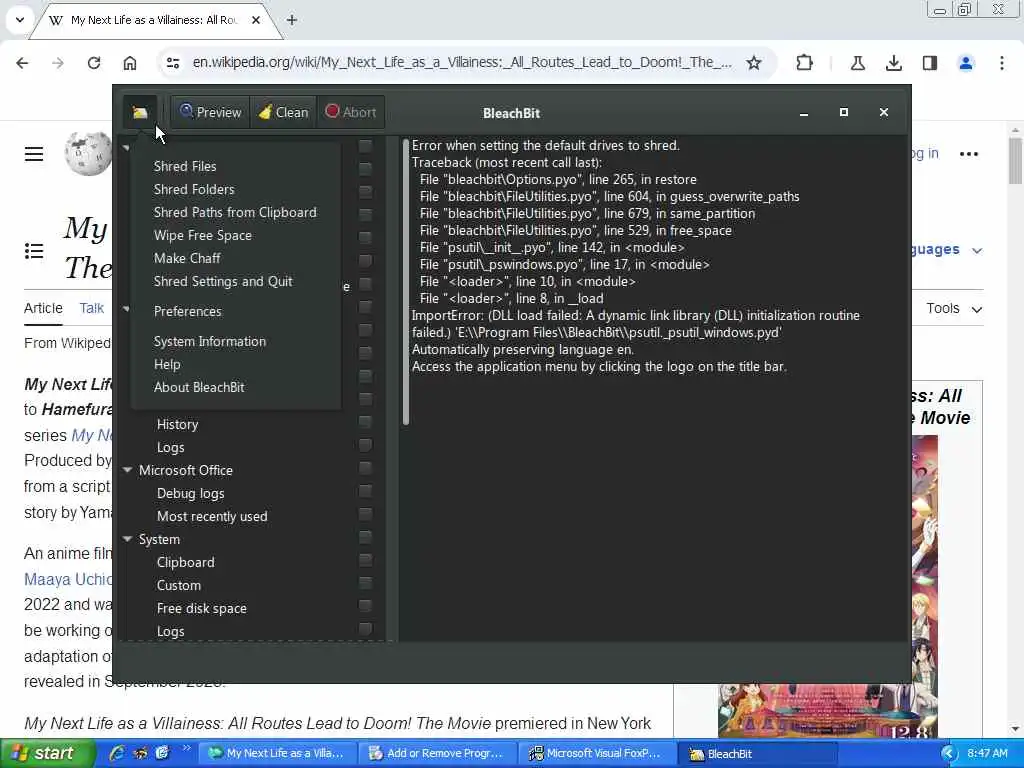Tick the Custom checkbox
The image size is (1024, 768).
pyautogui.click(x=366, y=583)
